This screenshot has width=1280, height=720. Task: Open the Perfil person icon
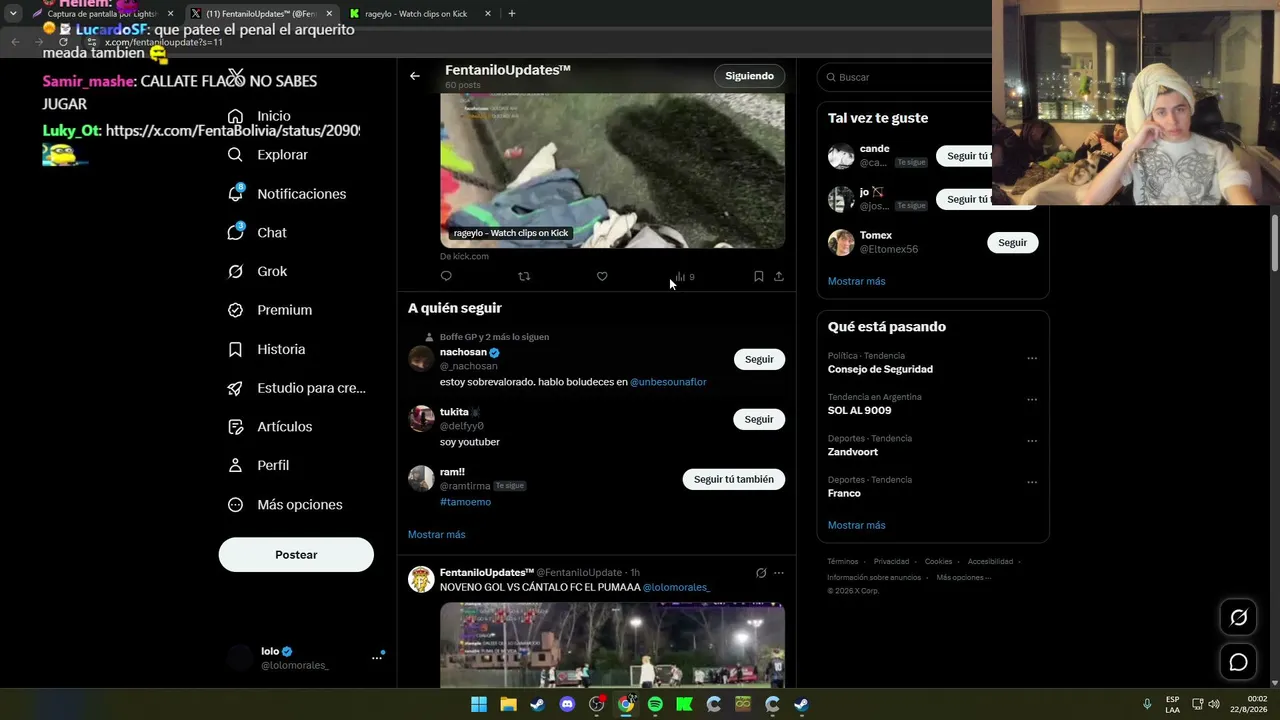click(x=235, y=465)
